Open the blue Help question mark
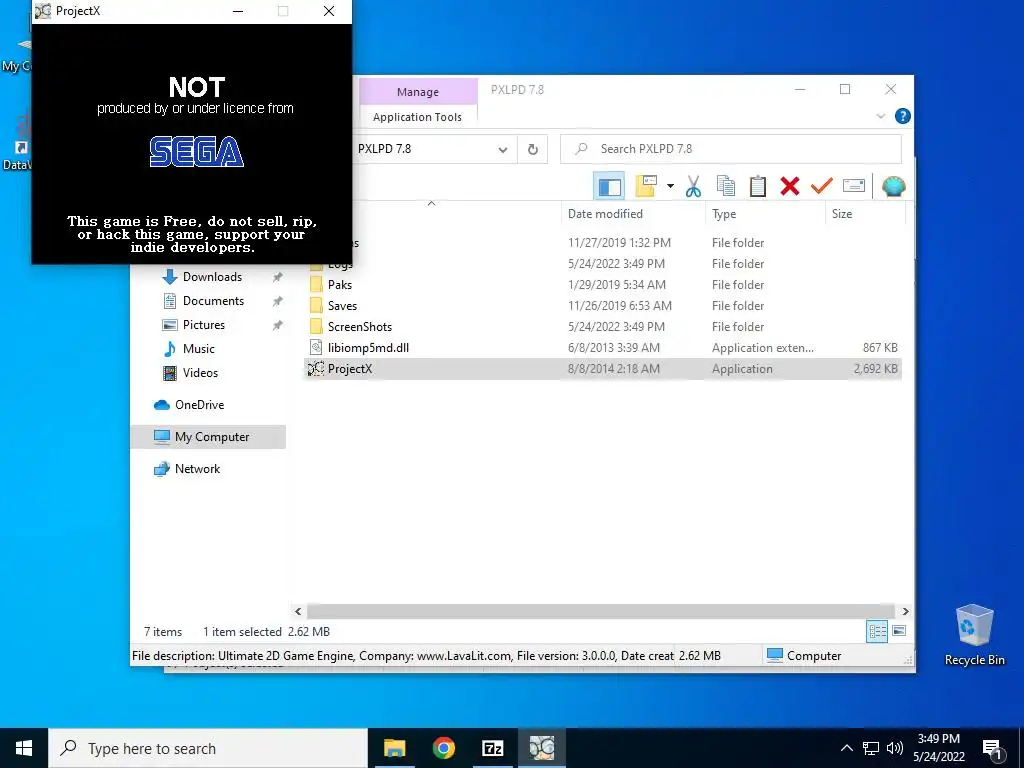Viewport: 1024px width, 768px height. [x=903, y=116]
